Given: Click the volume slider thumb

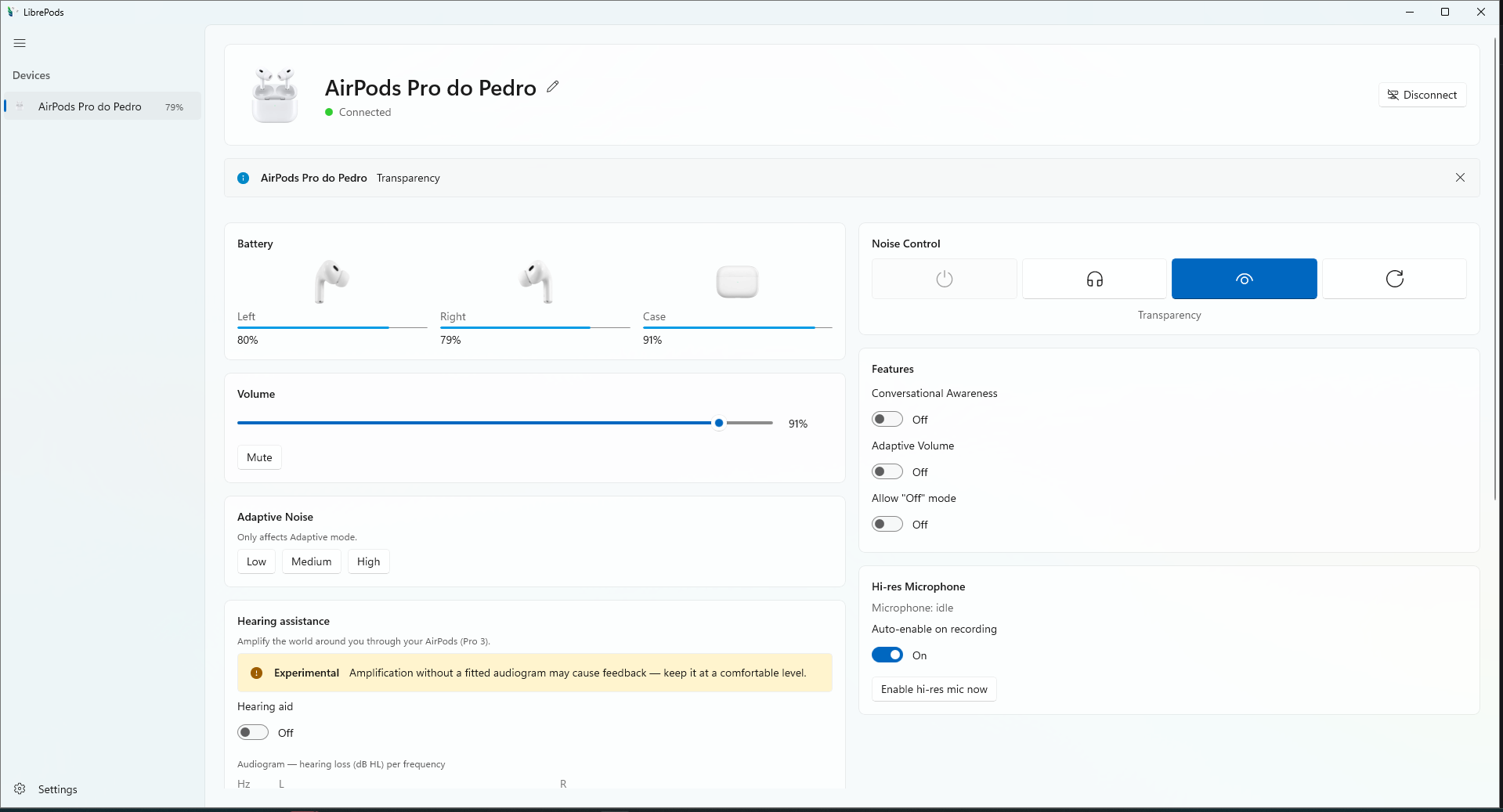Looking at the screenshot, I should (x=719, y=423).
